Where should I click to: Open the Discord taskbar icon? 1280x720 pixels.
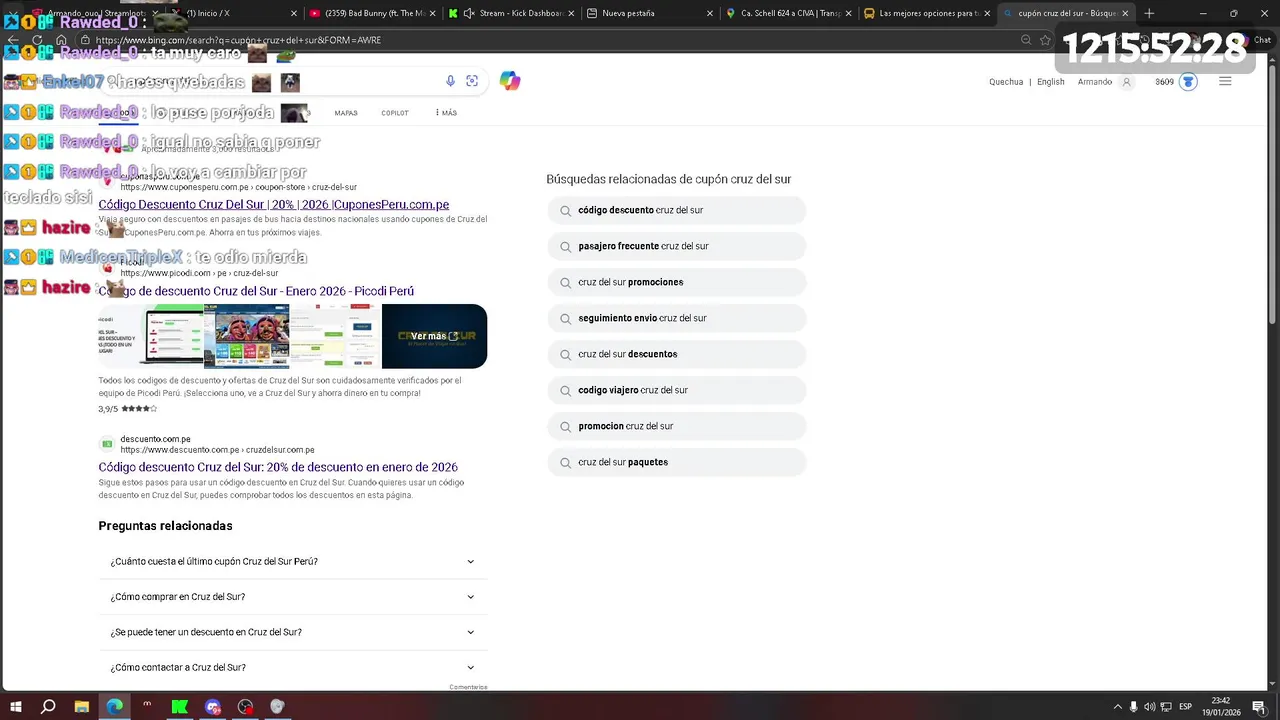[x=212, y=706]
